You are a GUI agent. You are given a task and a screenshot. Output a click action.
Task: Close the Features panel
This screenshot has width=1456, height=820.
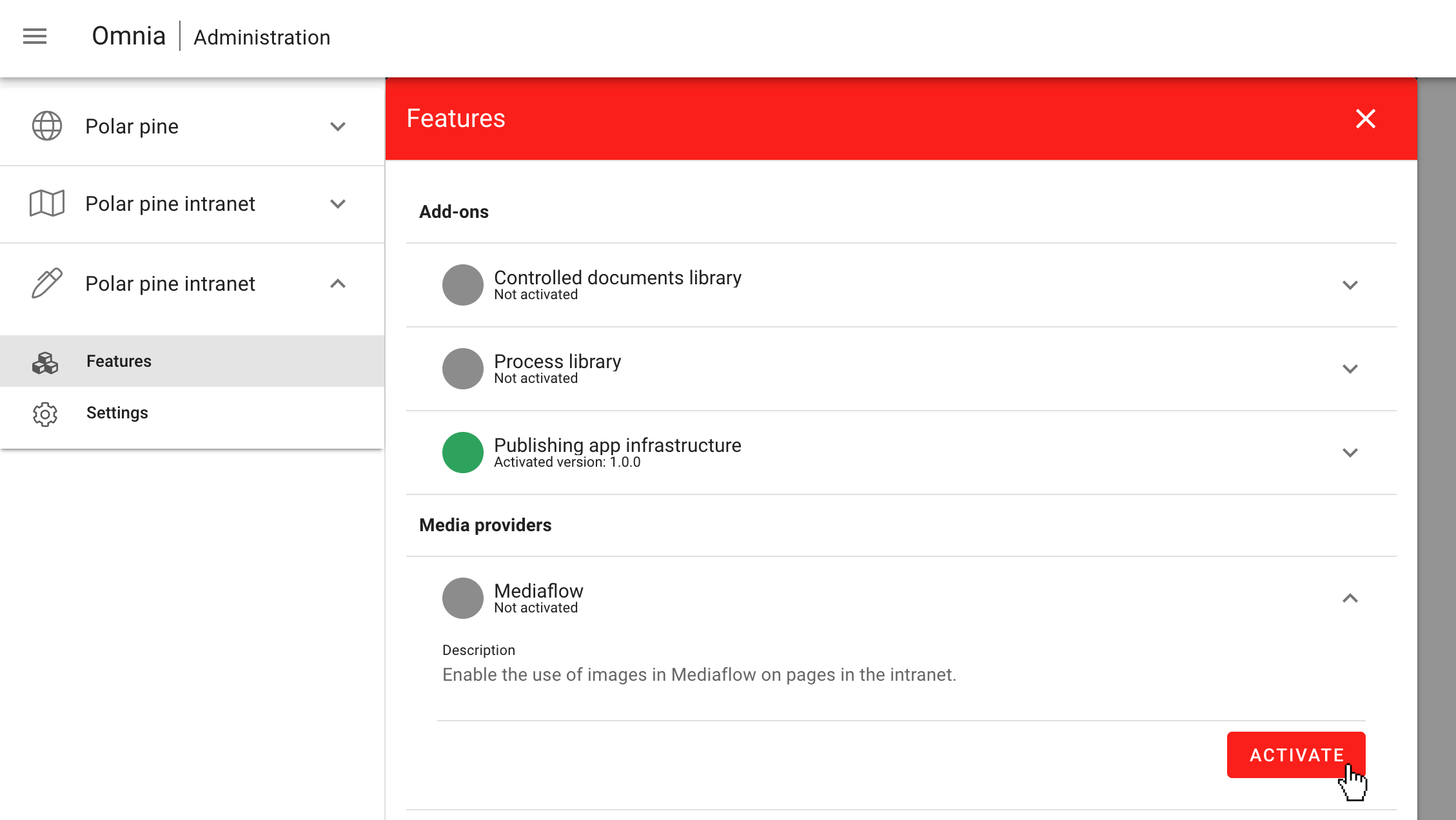[1365, 119]
